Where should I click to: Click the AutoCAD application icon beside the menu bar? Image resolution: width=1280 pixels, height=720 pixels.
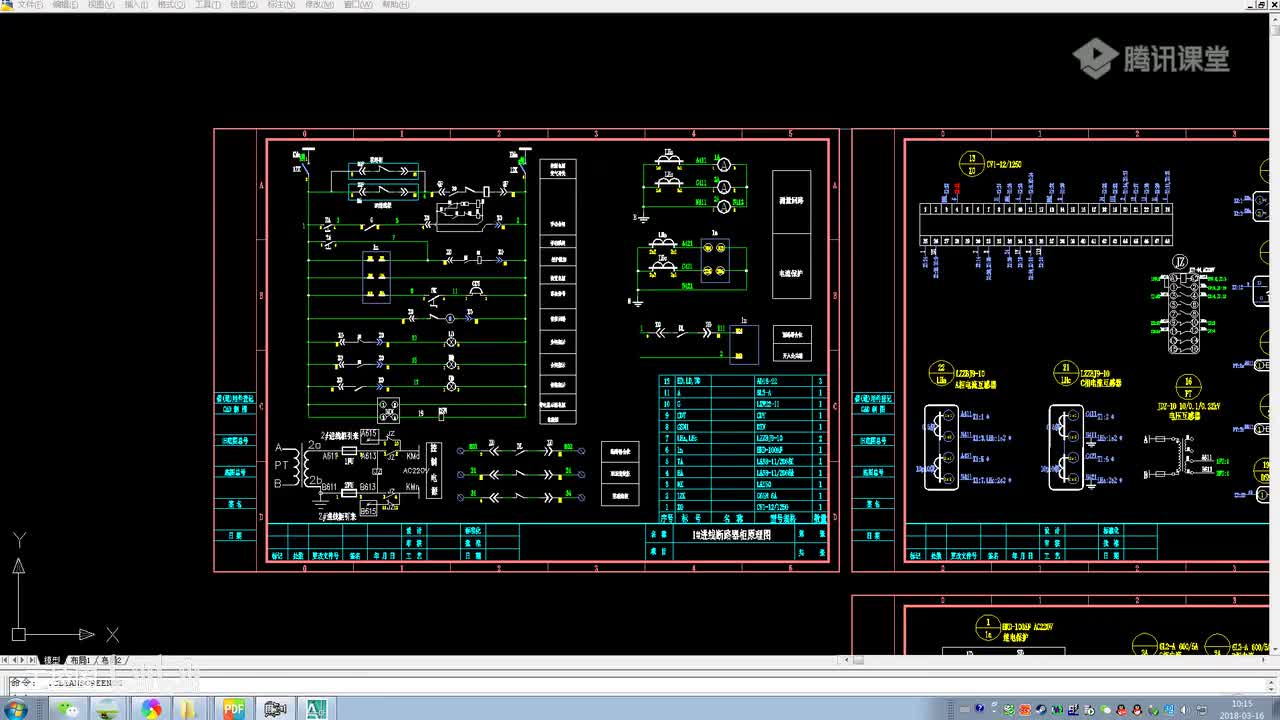[7, 5]
